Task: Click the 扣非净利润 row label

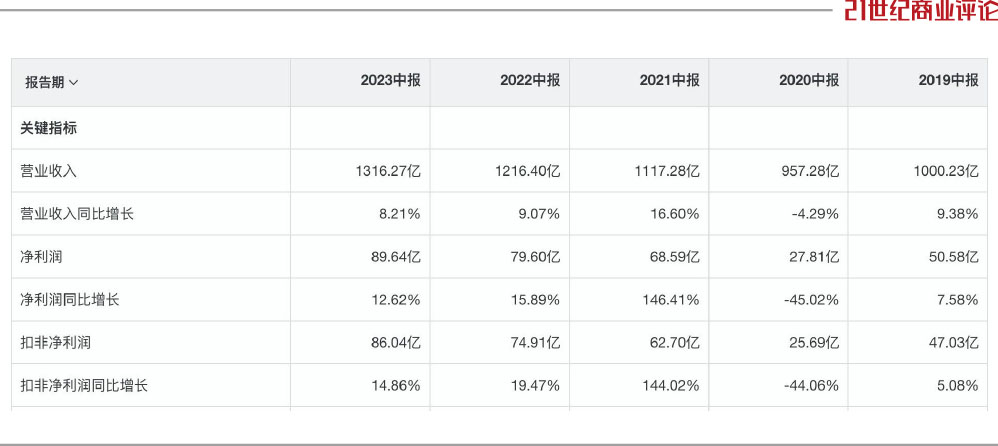Action: (x=55, y=343)
